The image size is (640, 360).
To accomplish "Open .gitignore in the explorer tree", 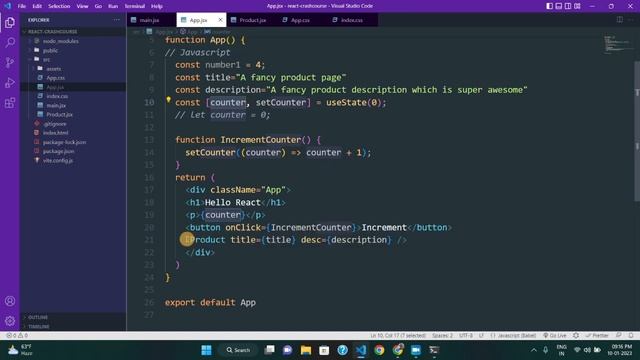I will (x=55, y=124).
